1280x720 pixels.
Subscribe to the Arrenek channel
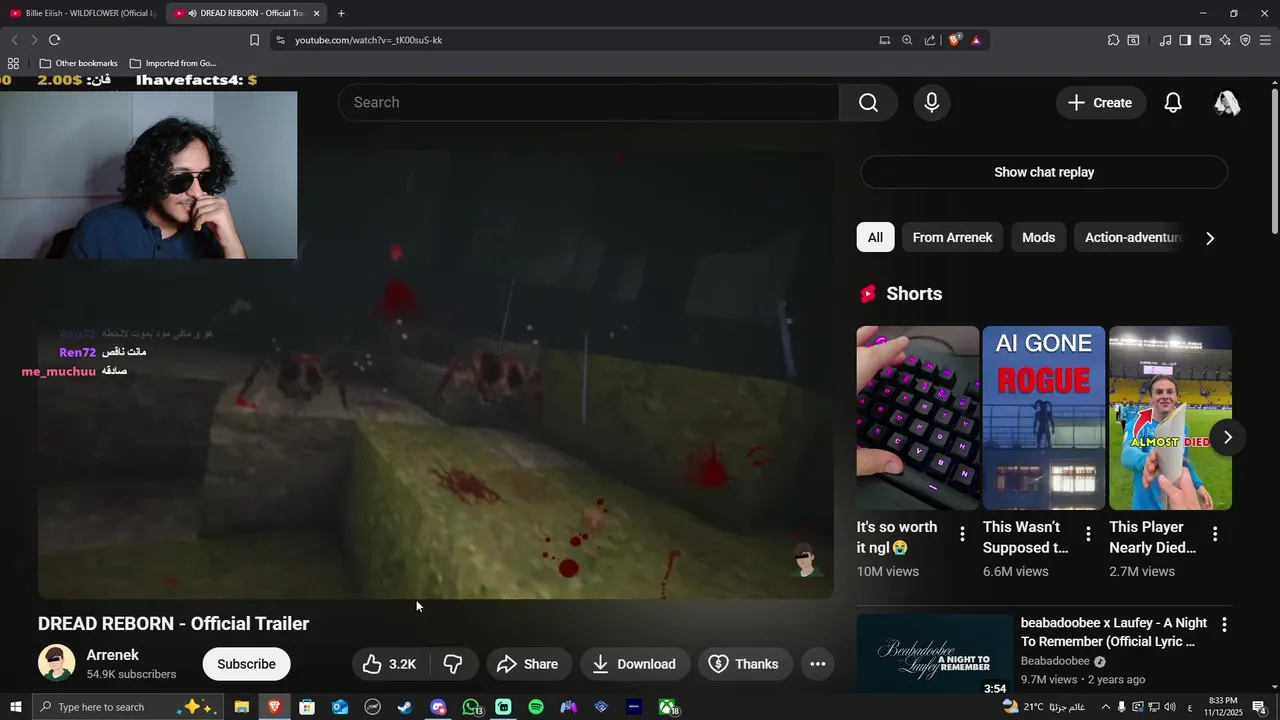point(246,664)
